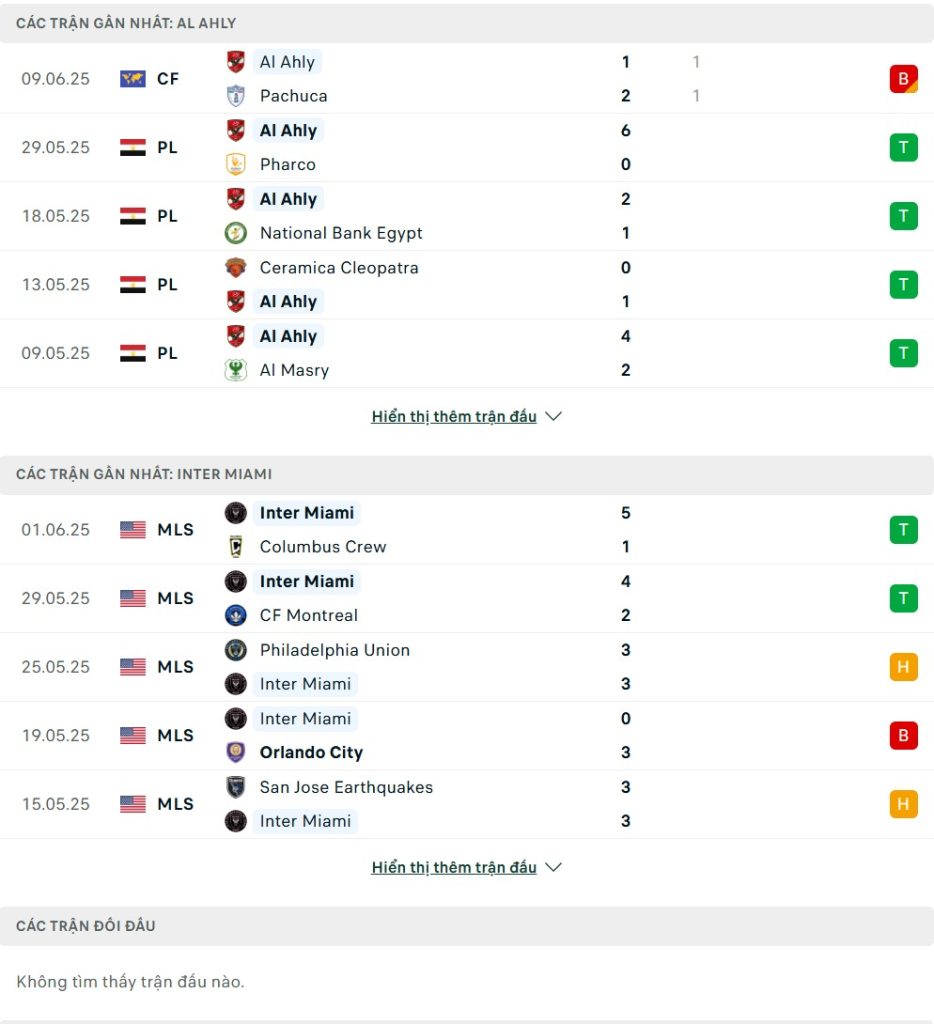Click the Orlando City purple crest
The image size is (934, 1024).
[236, 752]
